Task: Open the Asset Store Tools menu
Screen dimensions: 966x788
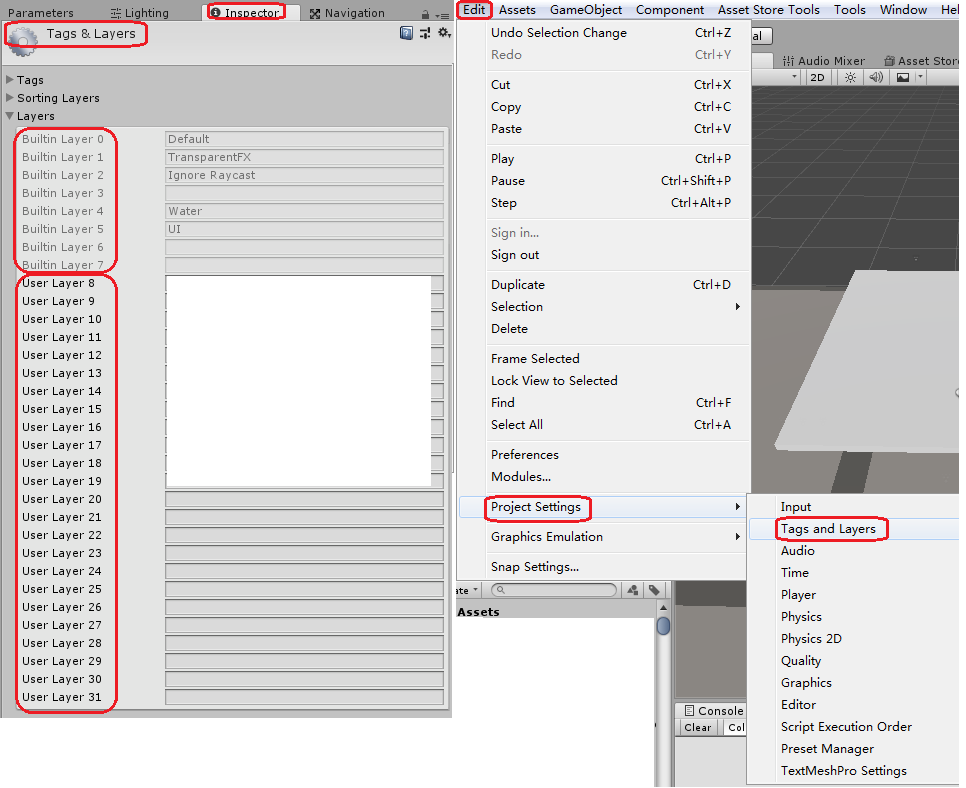Action: (768, 10)
